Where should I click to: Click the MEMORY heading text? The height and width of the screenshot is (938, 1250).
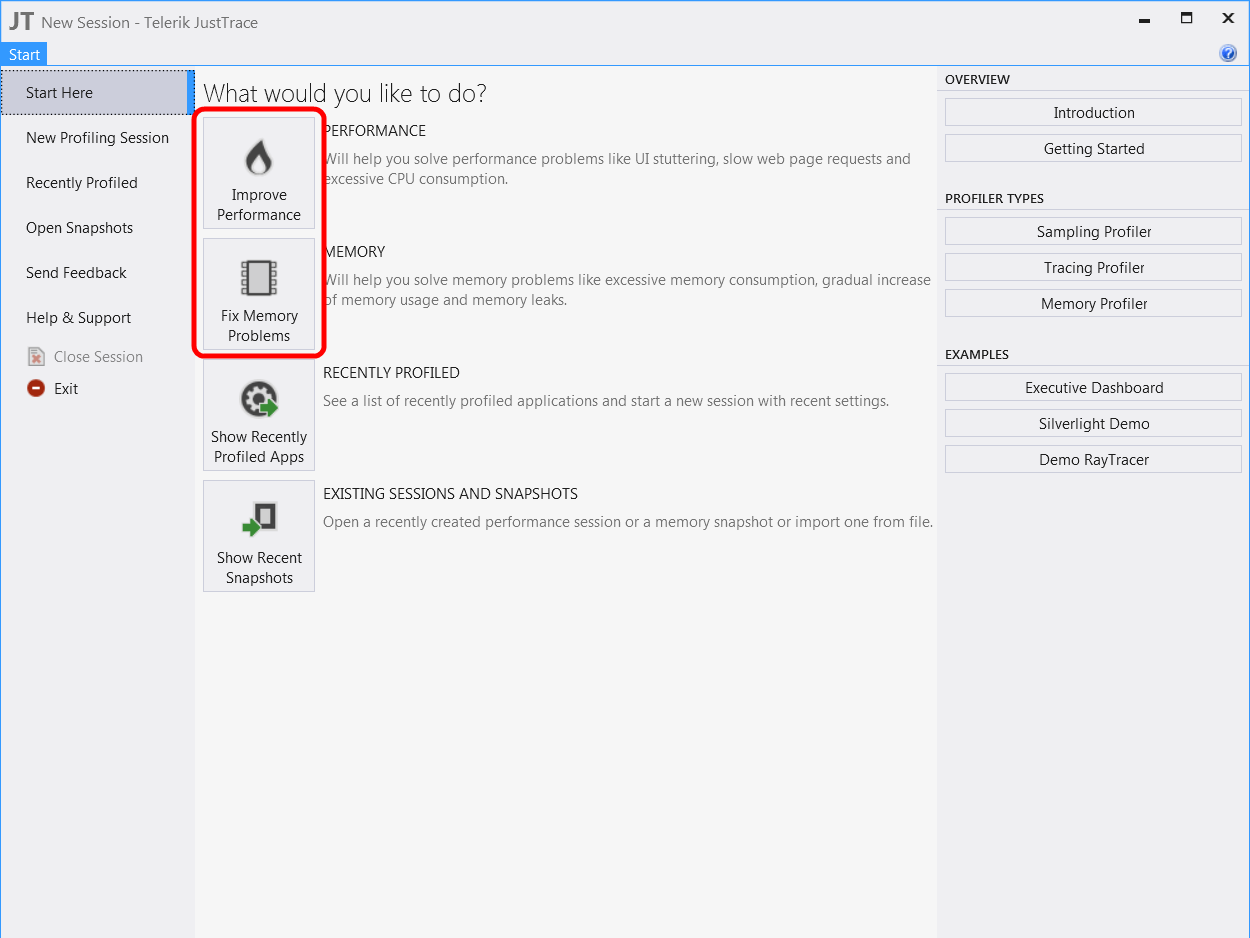(354, 252)
